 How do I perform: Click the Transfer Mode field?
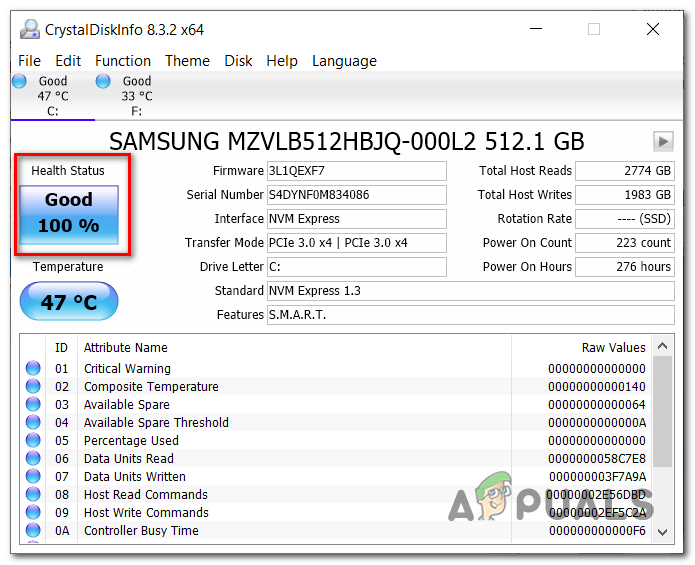coord(356,242)
